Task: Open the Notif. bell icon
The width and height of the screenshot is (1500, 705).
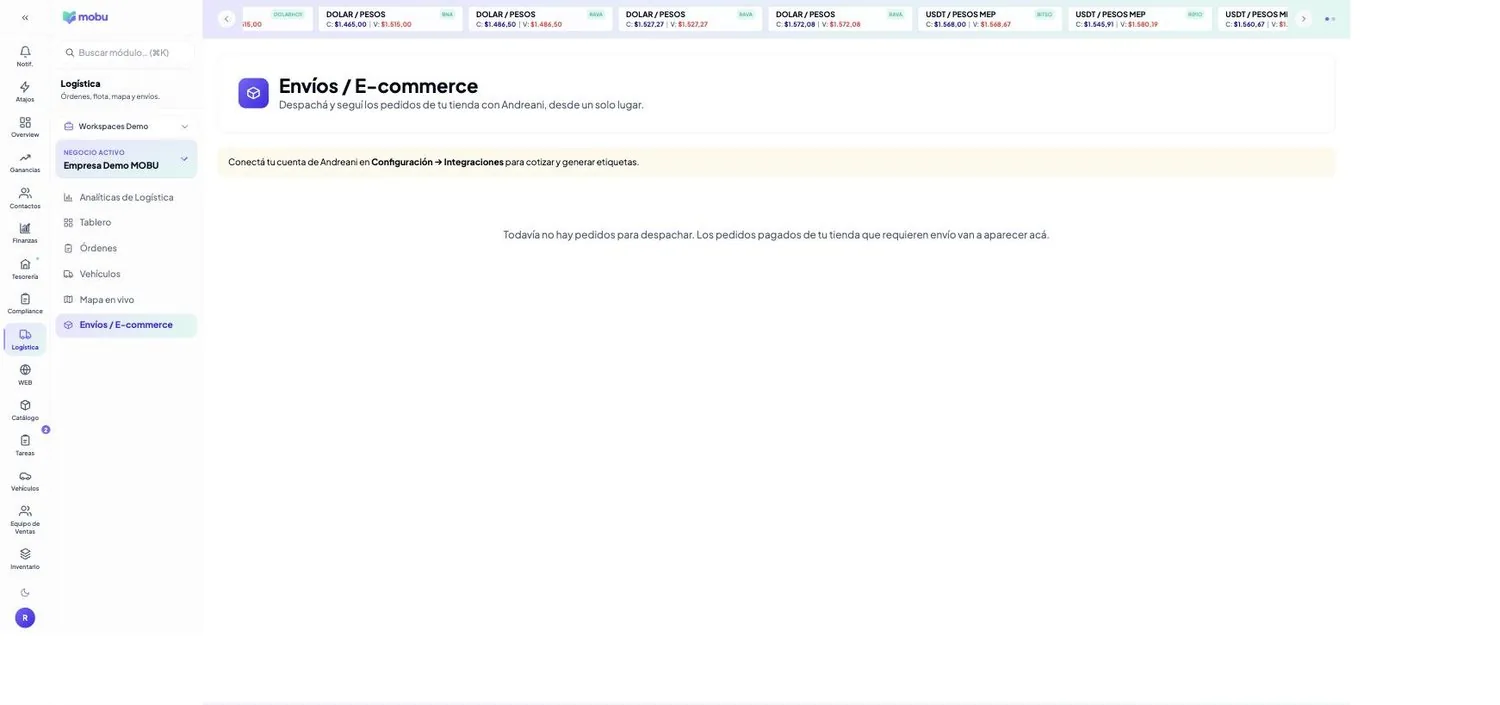Action: 25,56
